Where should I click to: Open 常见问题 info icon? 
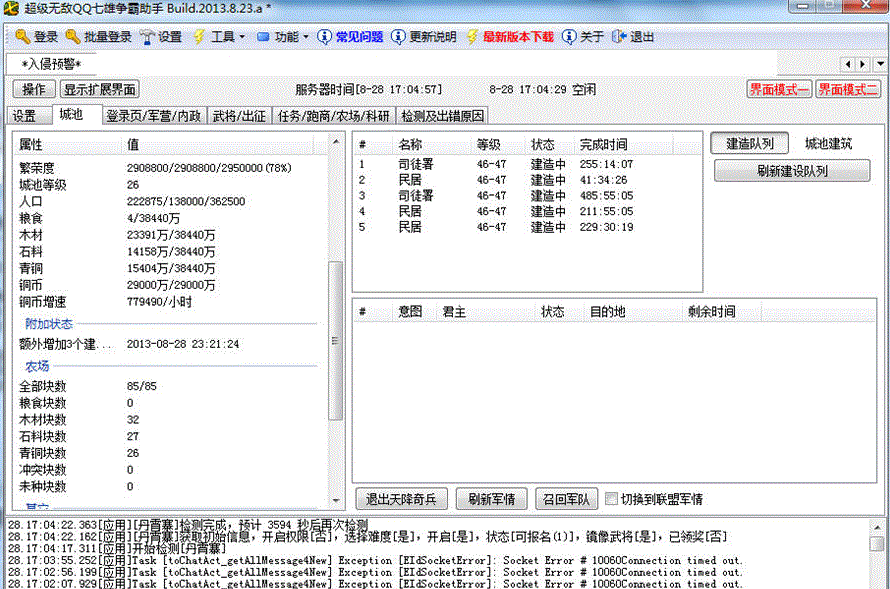[324, 37]
